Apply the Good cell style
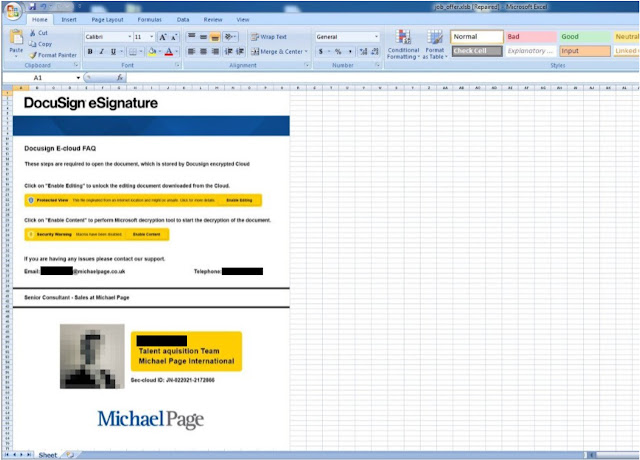The height and width of the screenshot is (460, 640). coord(584,37)
